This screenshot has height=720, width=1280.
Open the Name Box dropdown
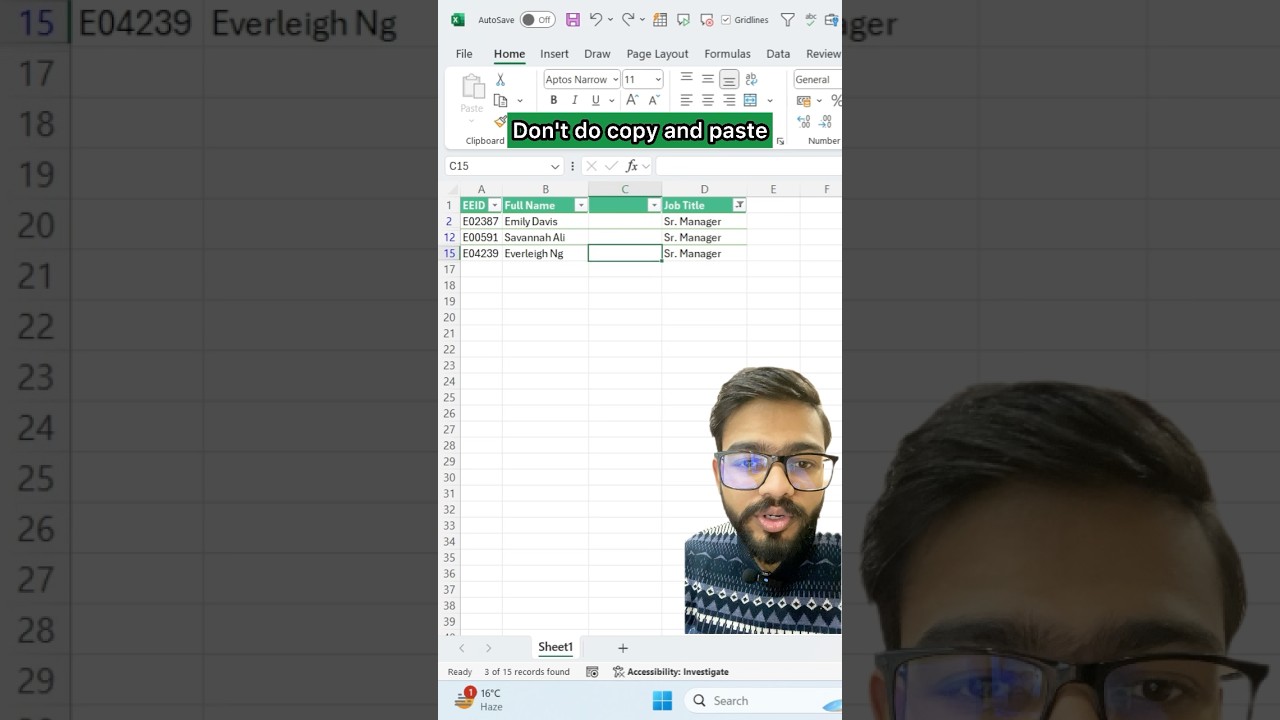point(555,166)
